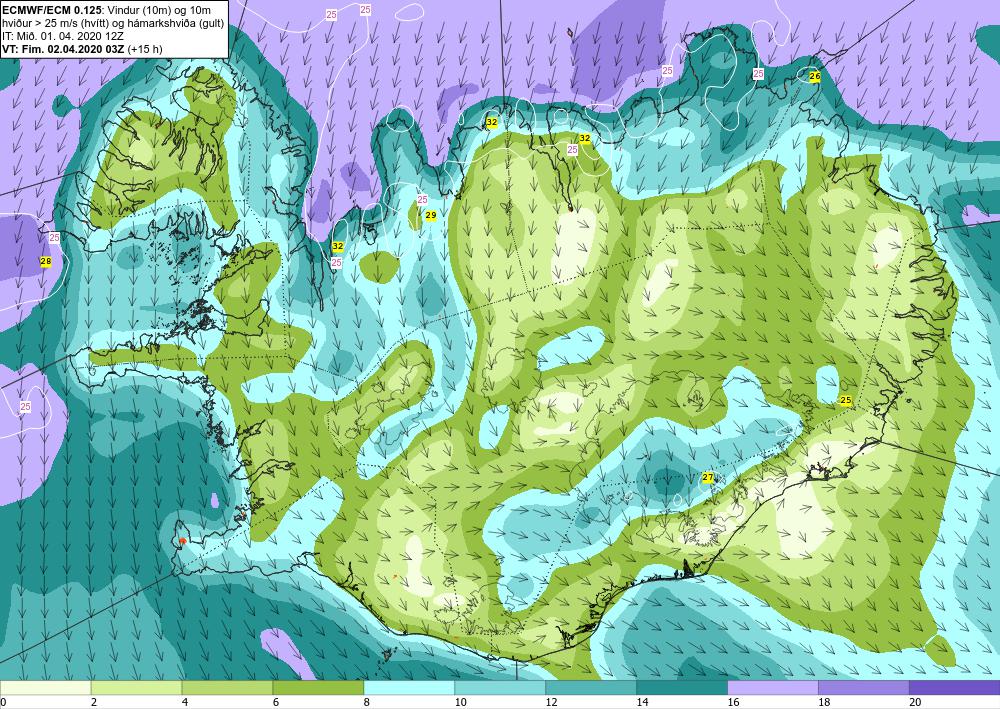Click the yellow 29 gust label

(431, 216)
